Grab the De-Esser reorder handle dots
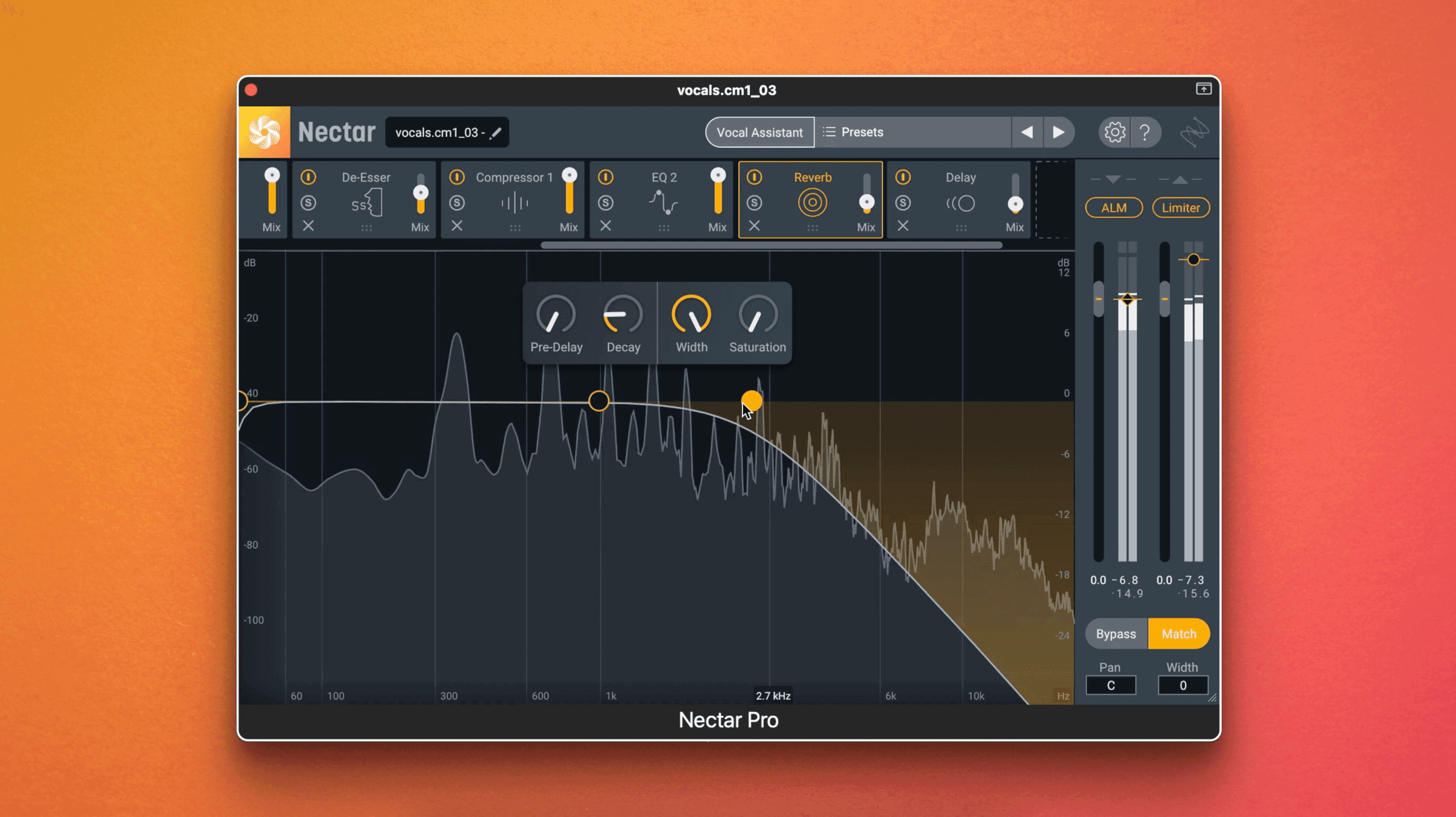 click(366, 228)
